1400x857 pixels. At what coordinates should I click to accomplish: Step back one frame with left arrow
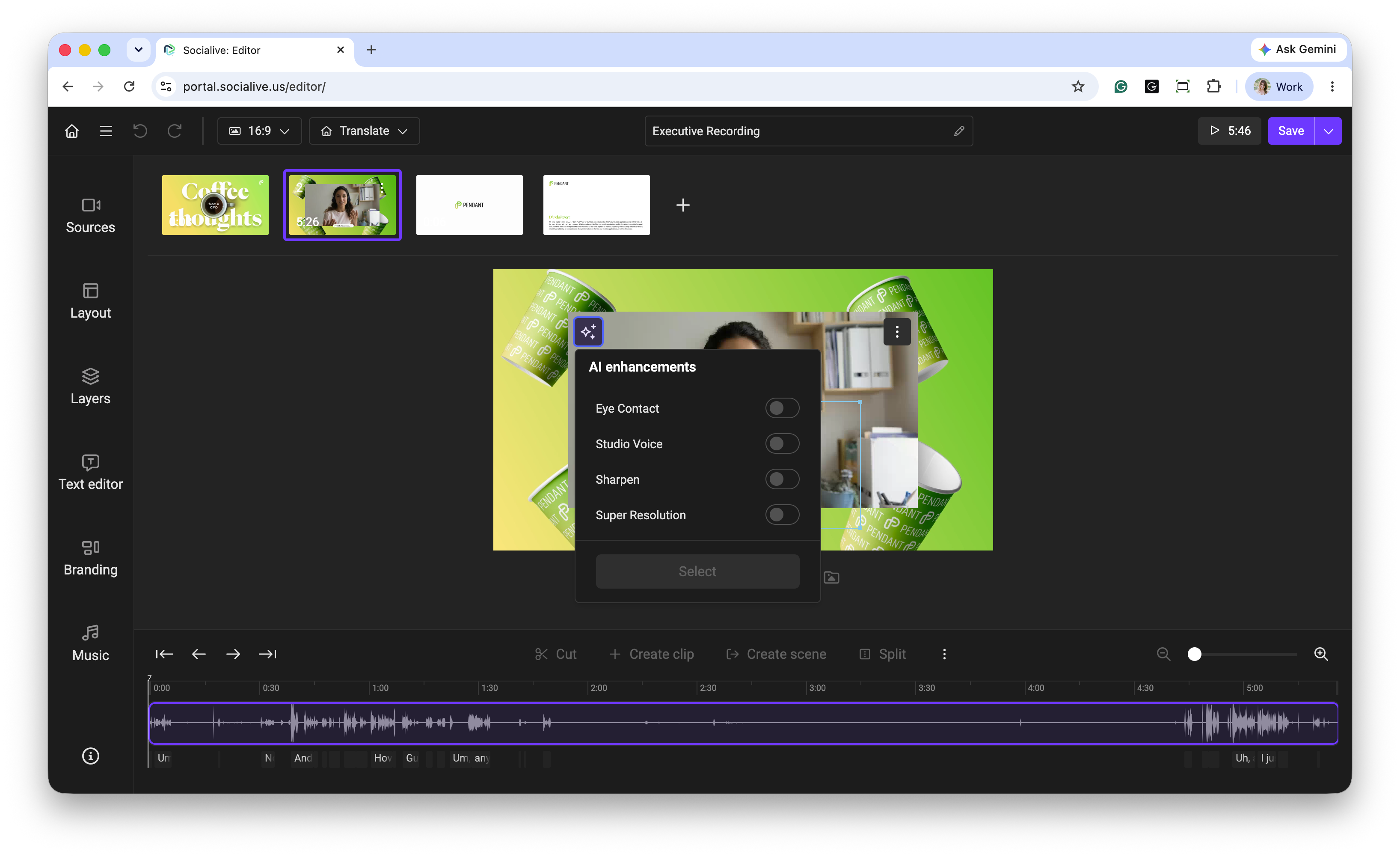point(199,654)
